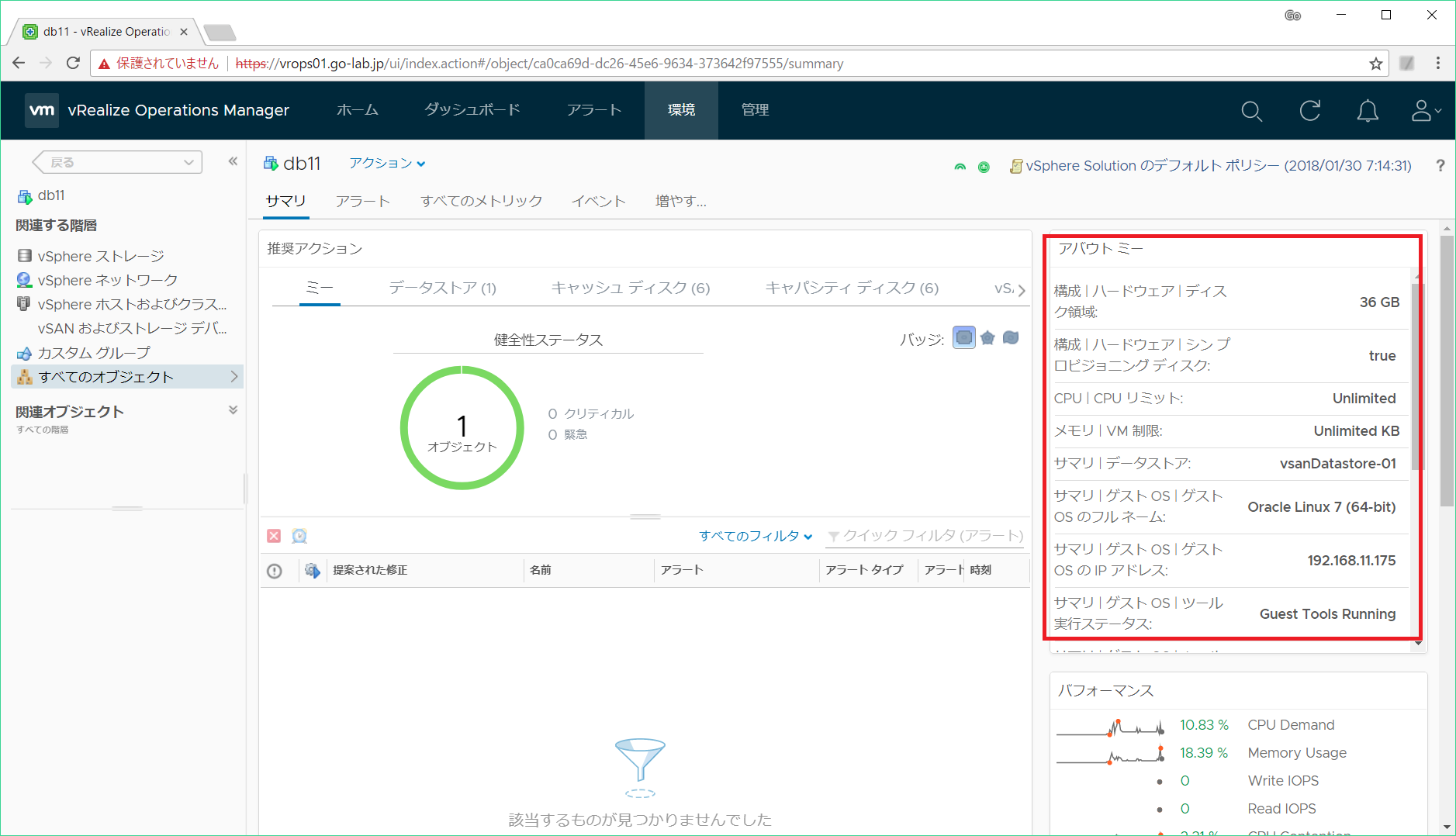Open the アクション dropdown menu

(386, 163)
